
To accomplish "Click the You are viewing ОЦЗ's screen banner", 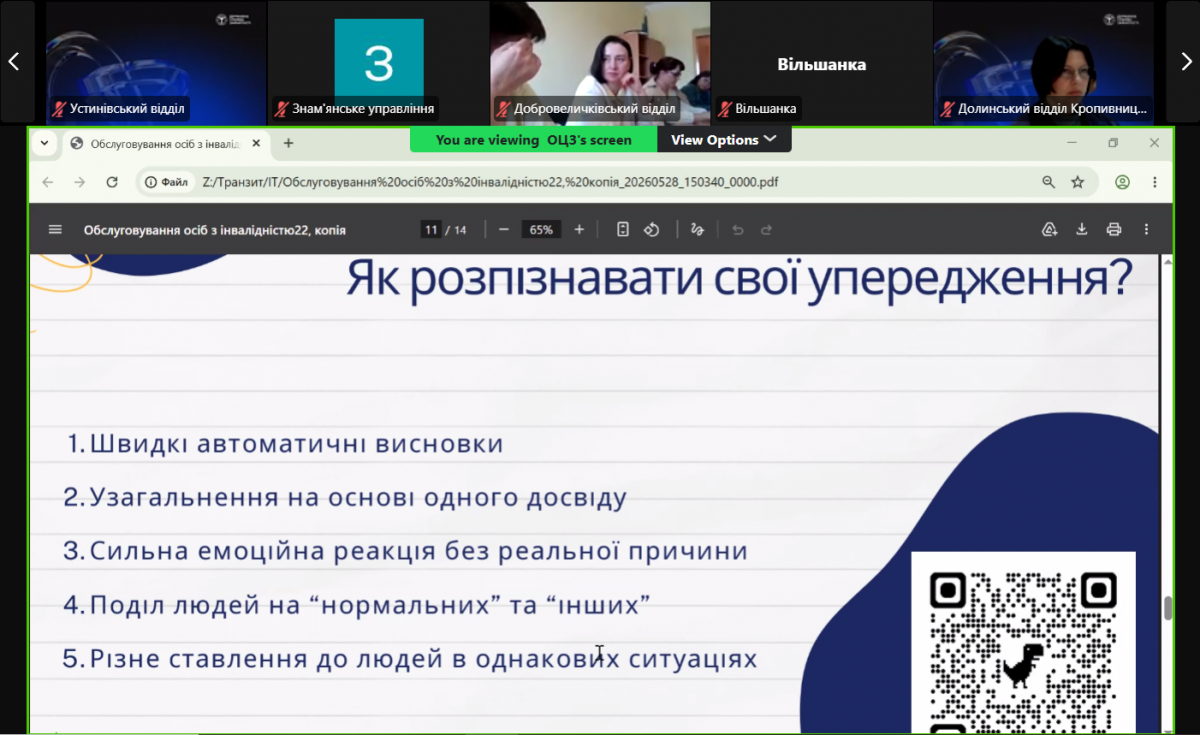I will pyautogui.click(x=534, y=140).
